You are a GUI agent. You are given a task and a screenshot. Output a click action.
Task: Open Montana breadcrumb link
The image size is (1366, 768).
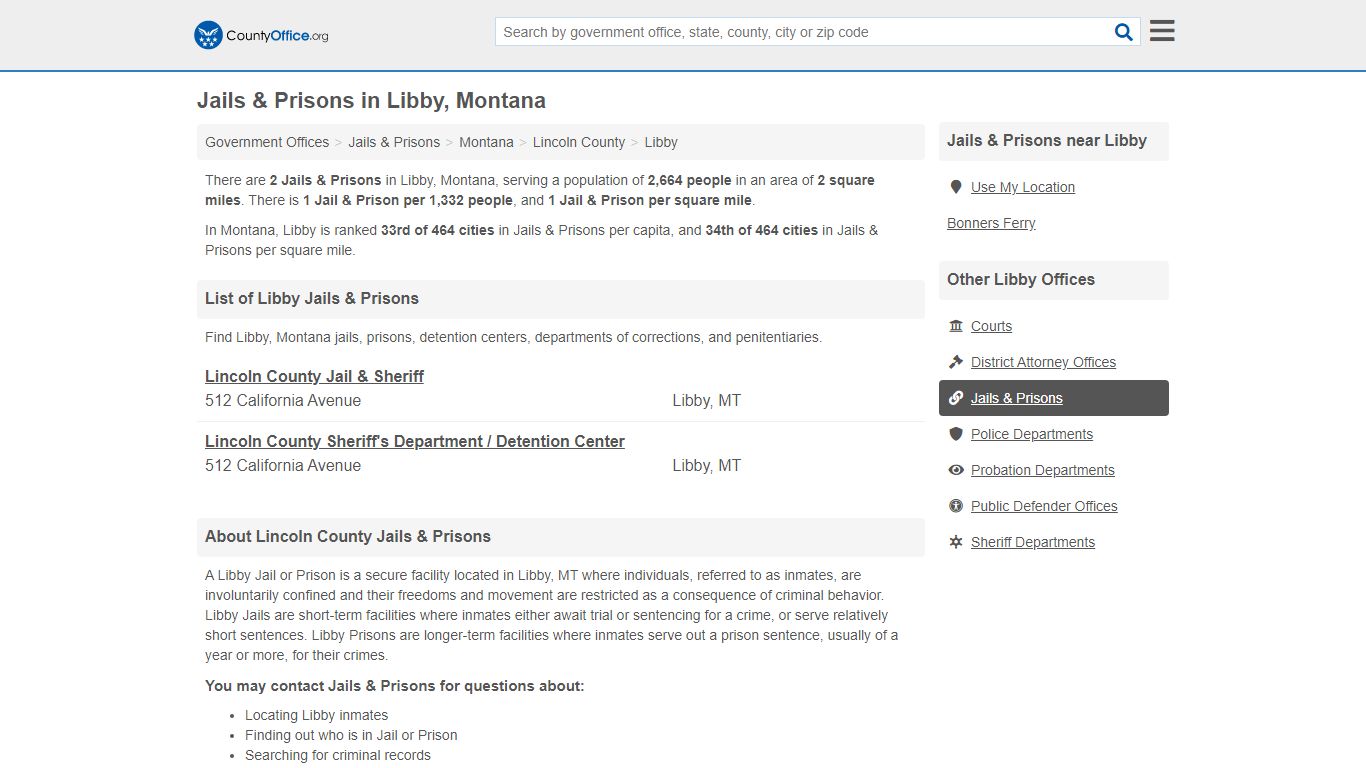tap(486, 142)
